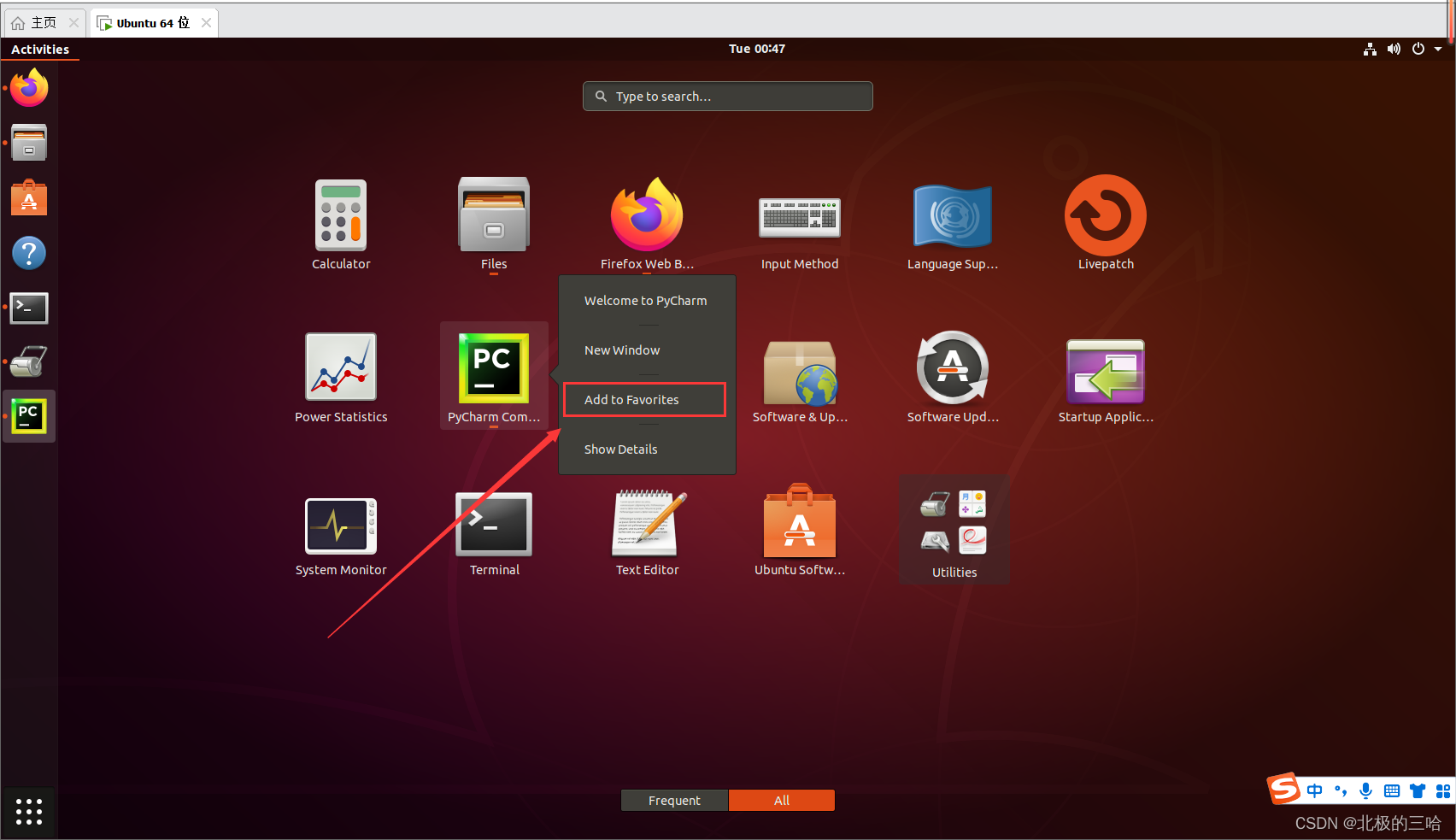Launch Software Updater

[953, 377]
